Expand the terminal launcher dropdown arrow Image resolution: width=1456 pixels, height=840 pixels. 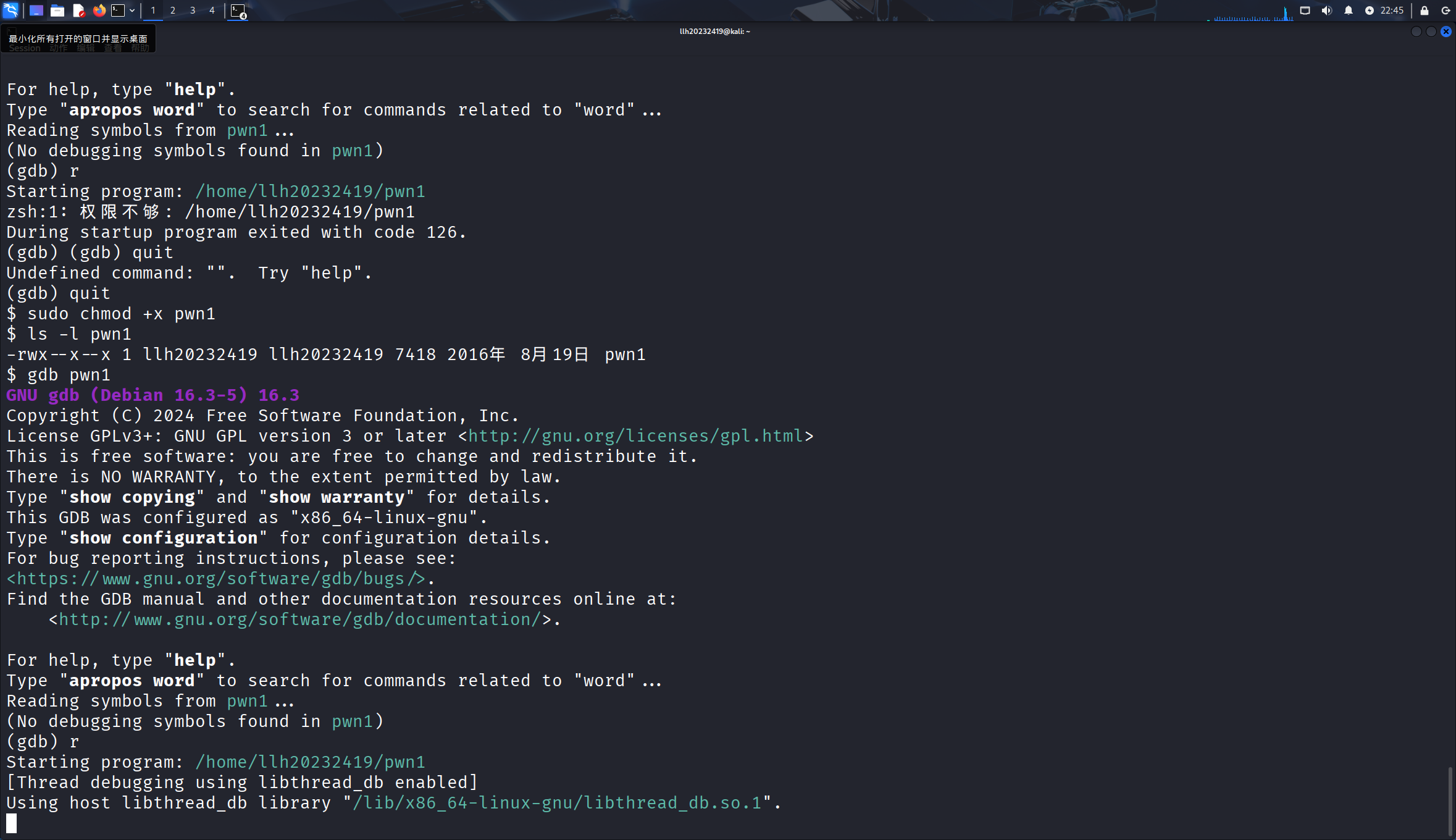(132, 10)
